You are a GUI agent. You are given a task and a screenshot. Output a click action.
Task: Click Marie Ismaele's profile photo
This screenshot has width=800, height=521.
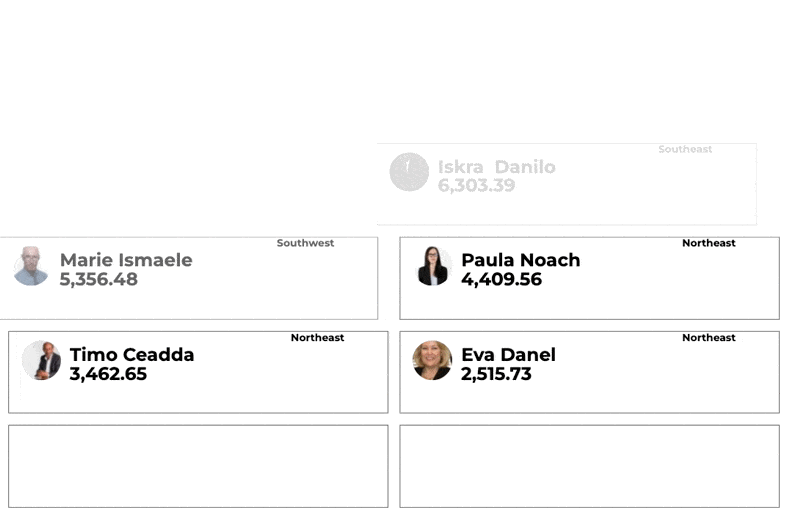point(31,266)
